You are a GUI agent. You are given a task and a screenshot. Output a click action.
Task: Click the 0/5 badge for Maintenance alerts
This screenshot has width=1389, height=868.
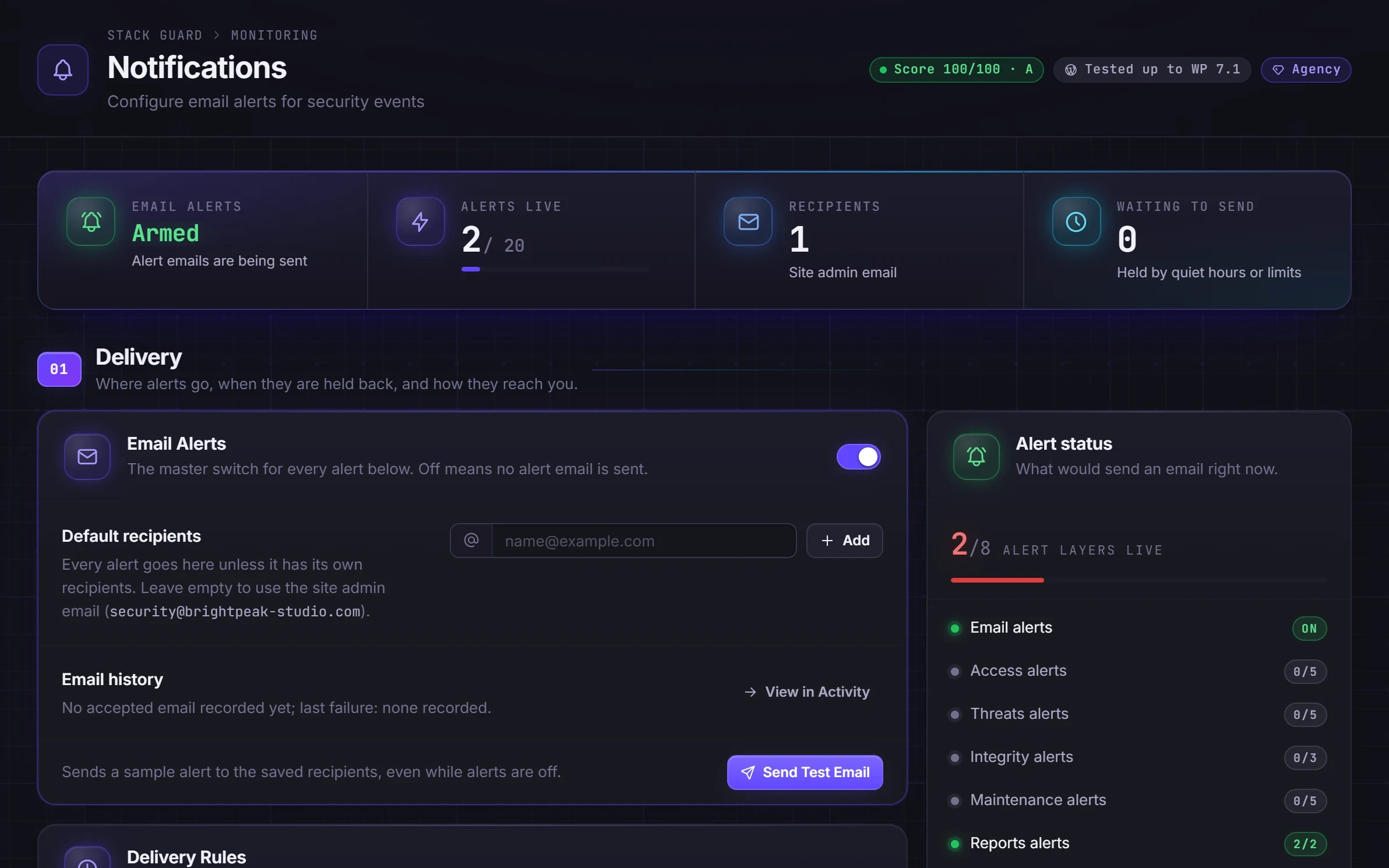point(1305,800)
